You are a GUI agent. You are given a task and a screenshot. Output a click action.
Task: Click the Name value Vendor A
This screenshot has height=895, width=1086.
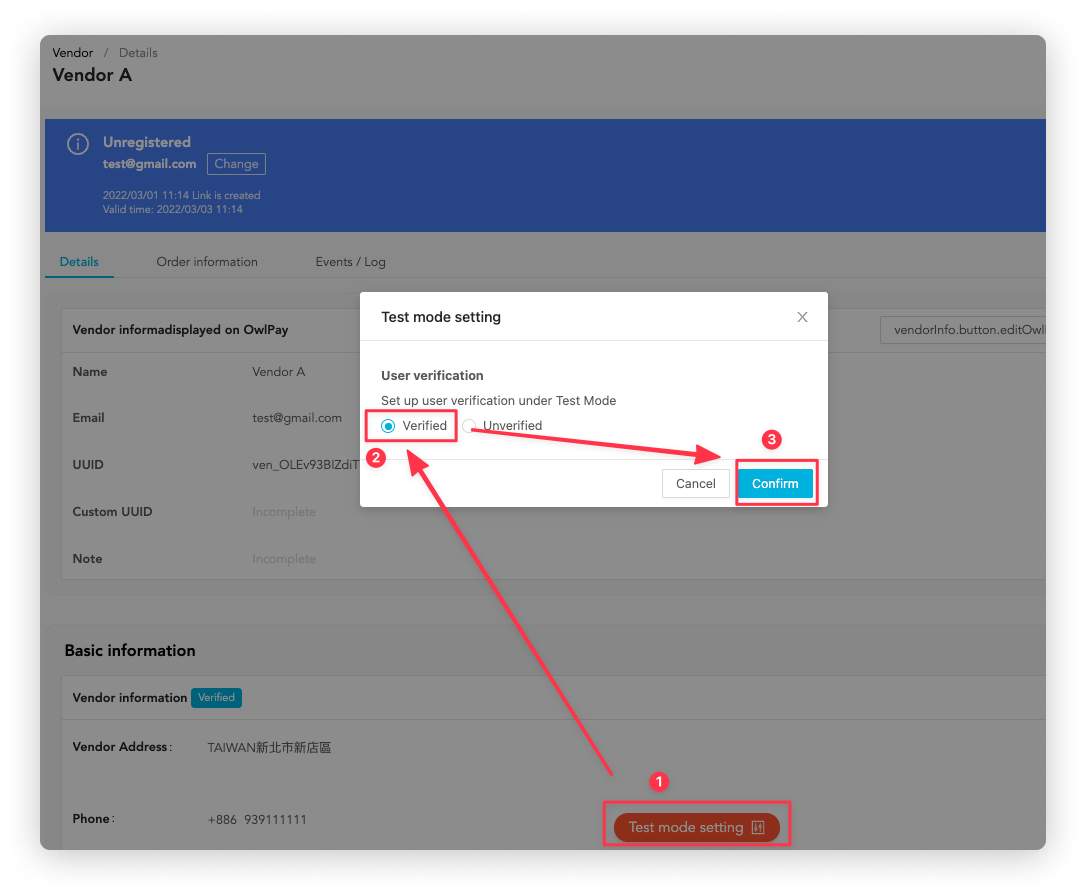[x=278, y=372]
